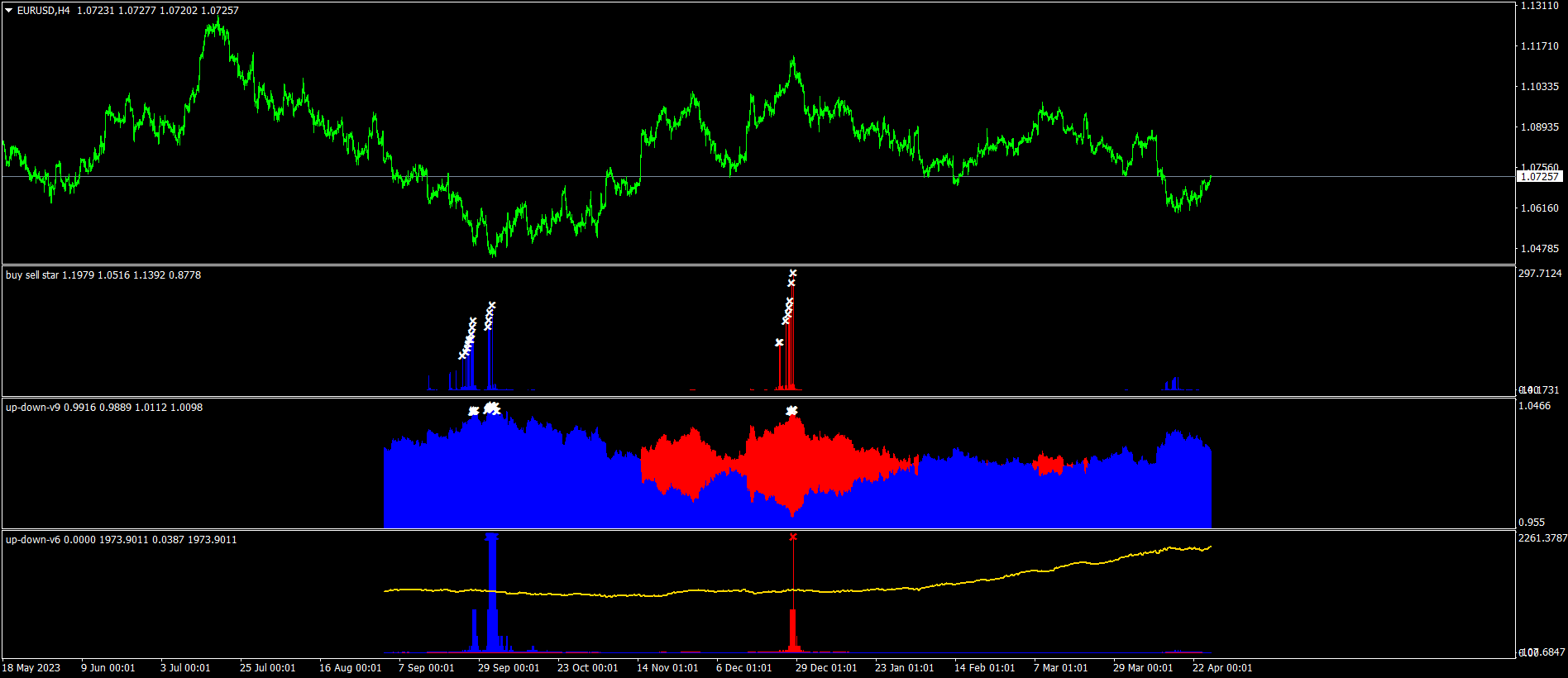Click the 3 Jul 00:01 date label
1568x678 pixels.
coord(185,668)
